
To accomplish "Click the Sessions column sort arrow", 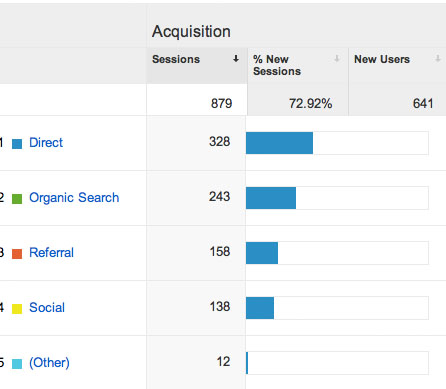I will [236, 59].
